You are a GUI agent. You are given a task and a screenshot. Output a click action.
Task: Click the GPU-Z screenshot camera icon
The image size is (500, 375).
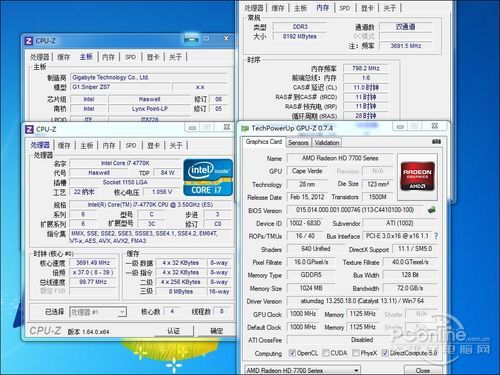coord(436,142)
